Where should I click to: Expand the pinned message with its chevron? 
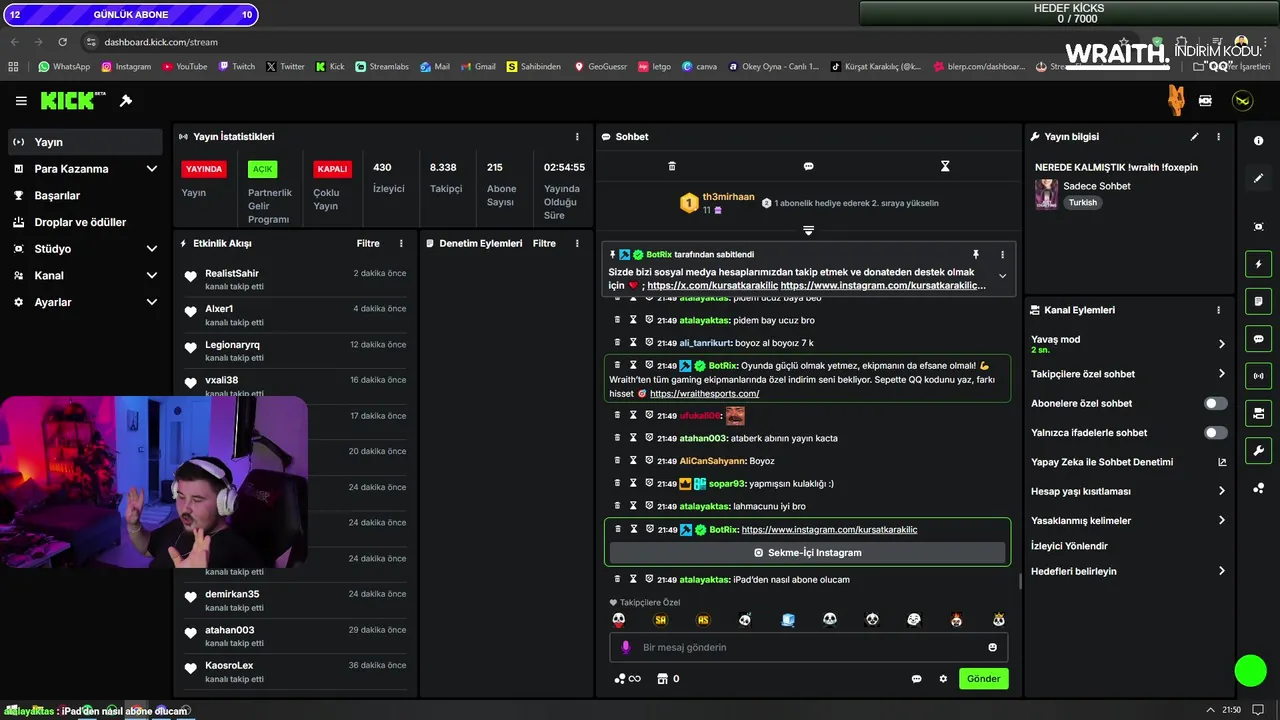tap(1002, 276)
